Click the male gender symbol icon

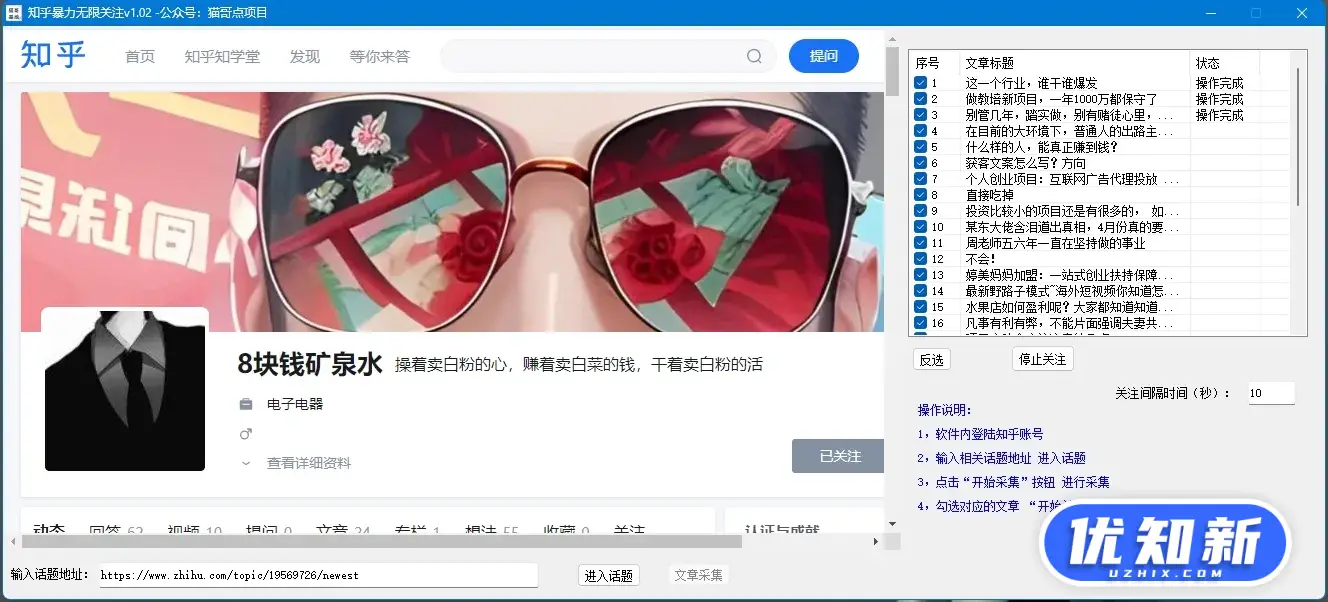tap(246, 434)
